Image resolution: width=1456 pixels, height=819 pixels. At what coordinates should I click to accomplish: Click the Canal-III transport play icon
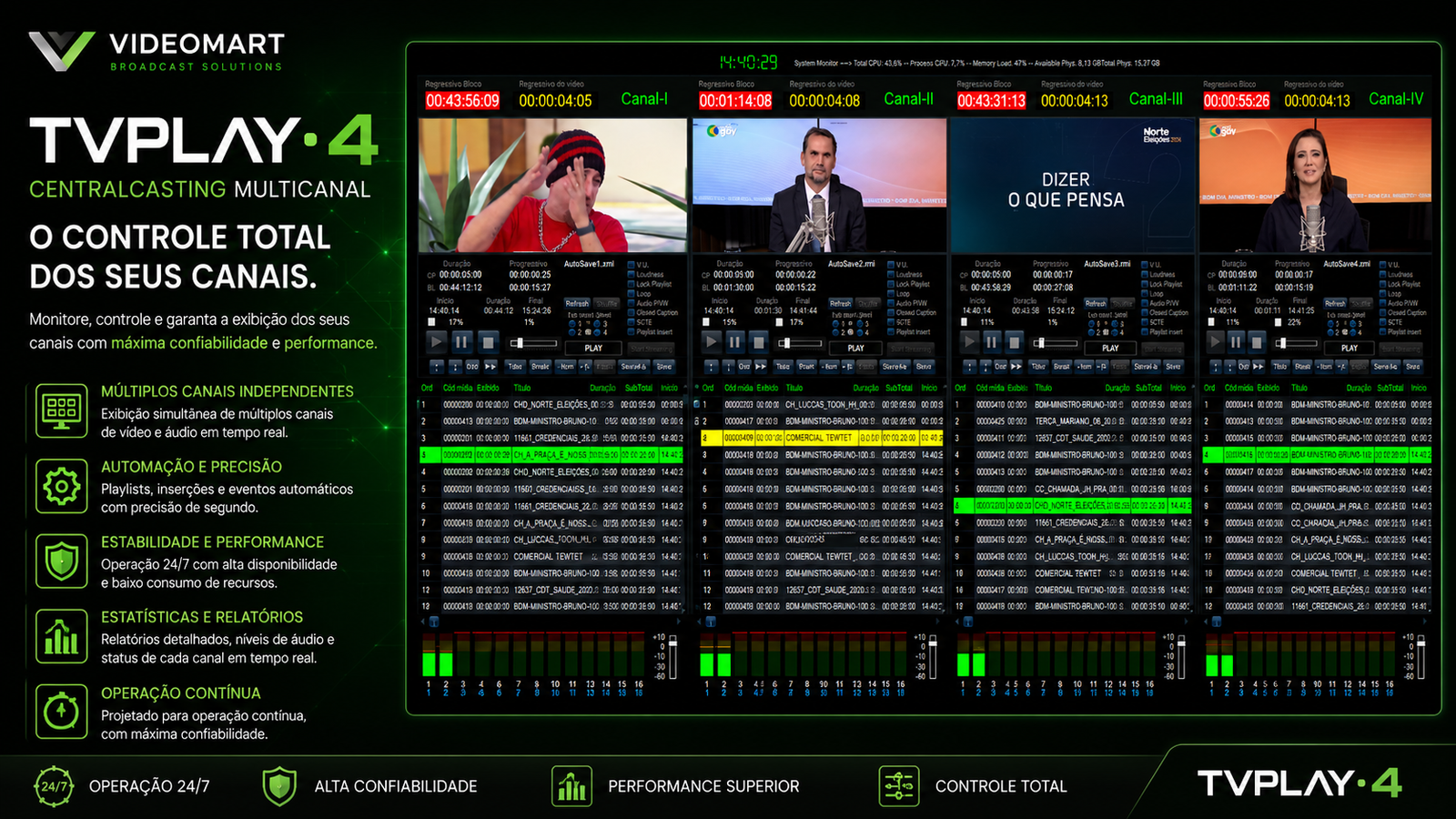(x=969, y=342)
